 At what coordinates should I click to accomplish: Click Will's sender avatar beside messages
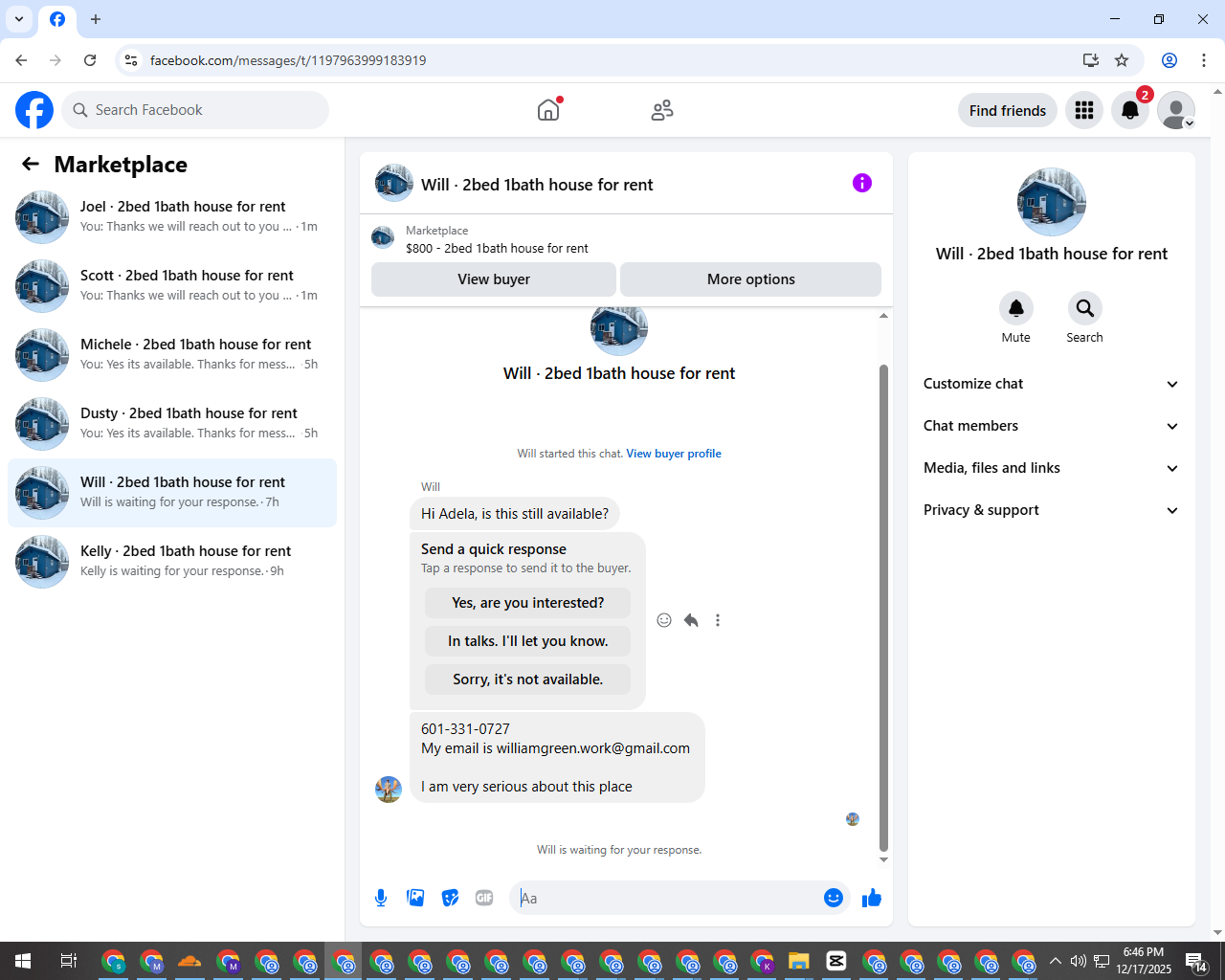pyautogui.click(x=389, y=790)
